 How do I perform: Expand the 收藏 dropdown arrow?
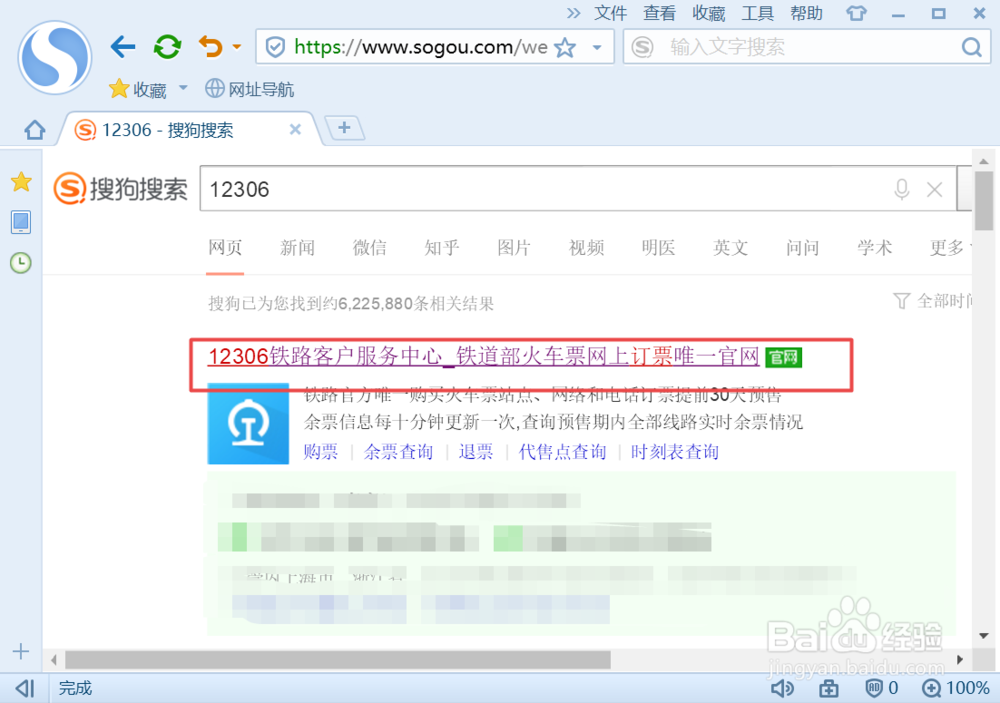click(x=183, y=88)
